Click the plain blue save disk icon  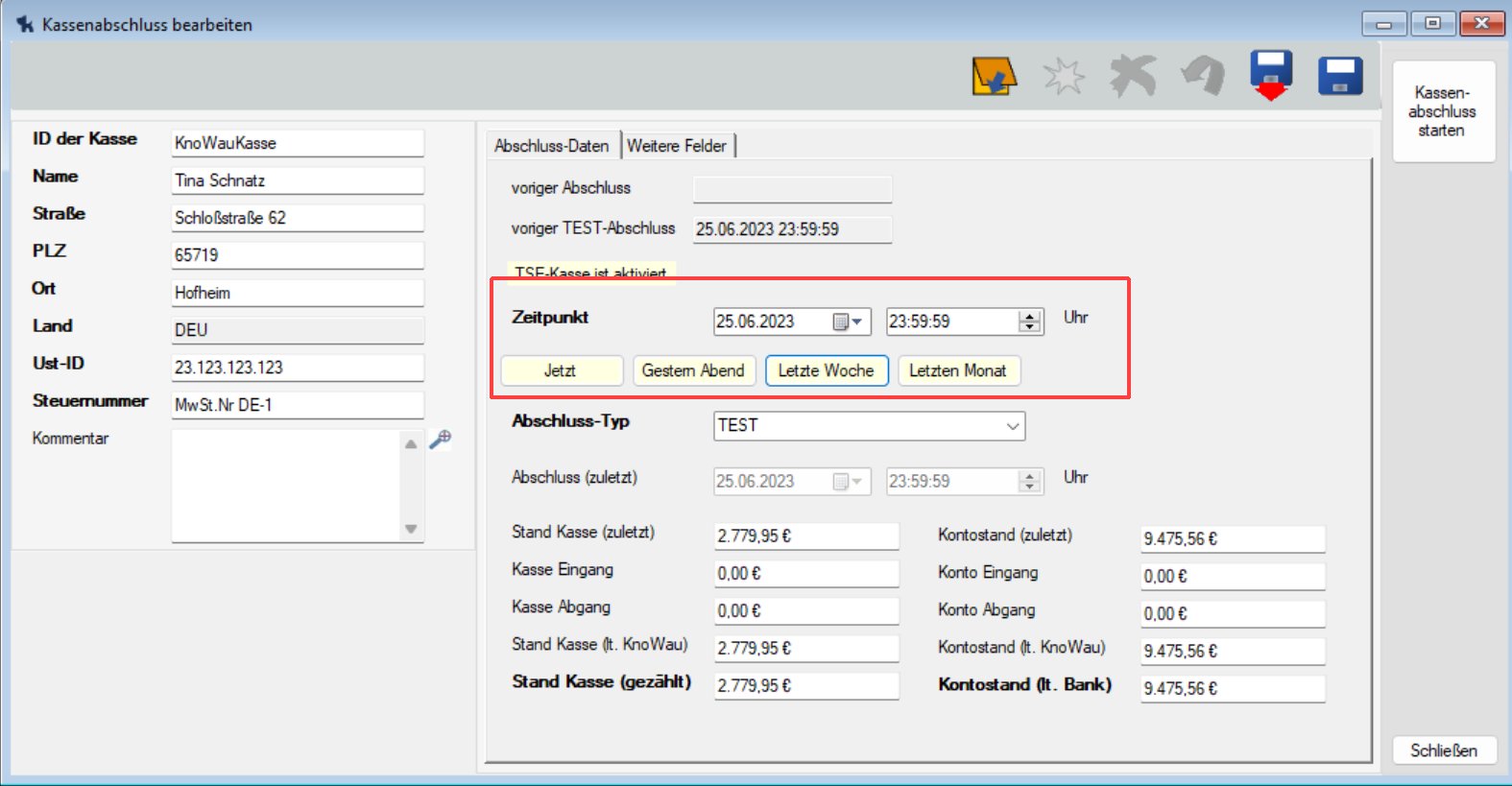coord(1340,77)
